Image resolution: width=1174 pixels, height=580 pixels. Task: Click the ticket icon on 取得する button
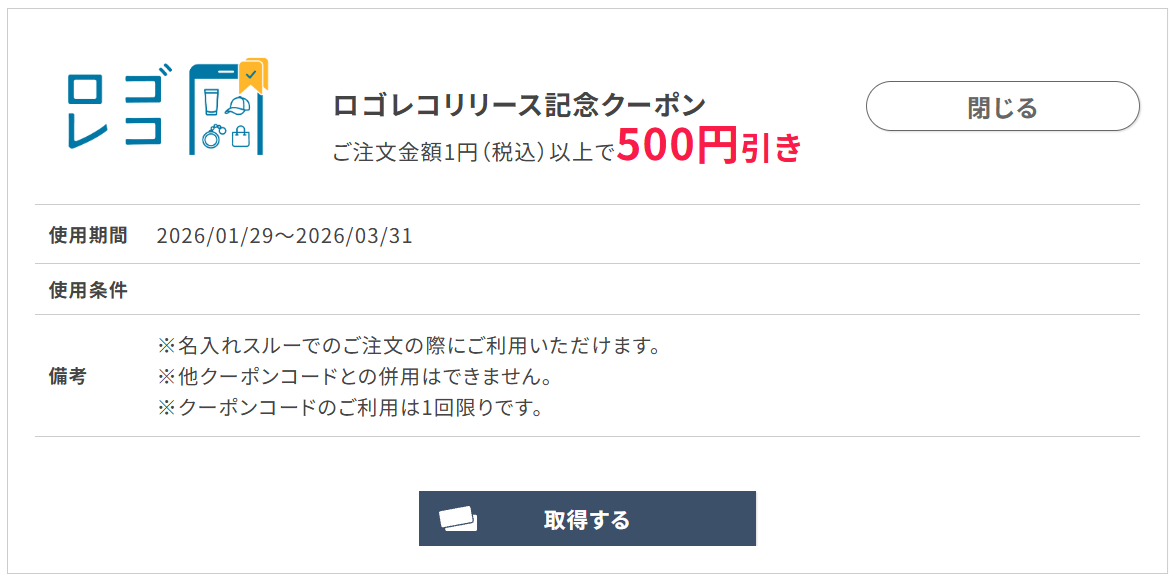click(458, 519)
